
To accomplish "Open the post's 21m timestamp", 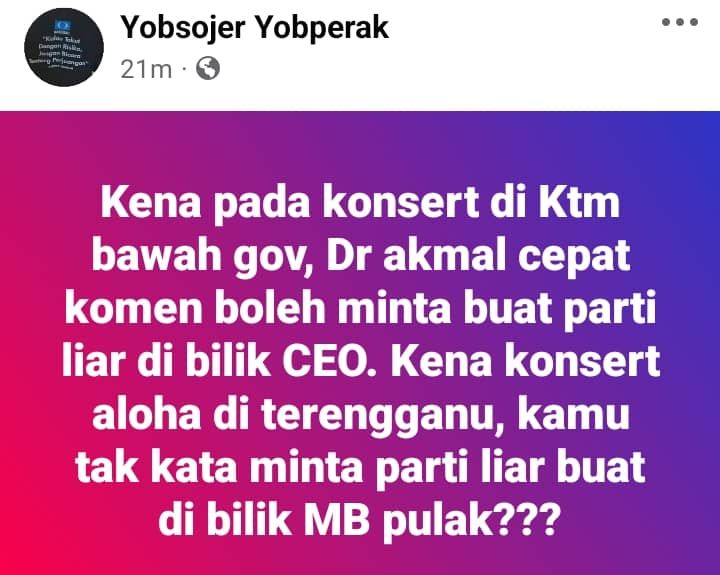I will (146, 69).
